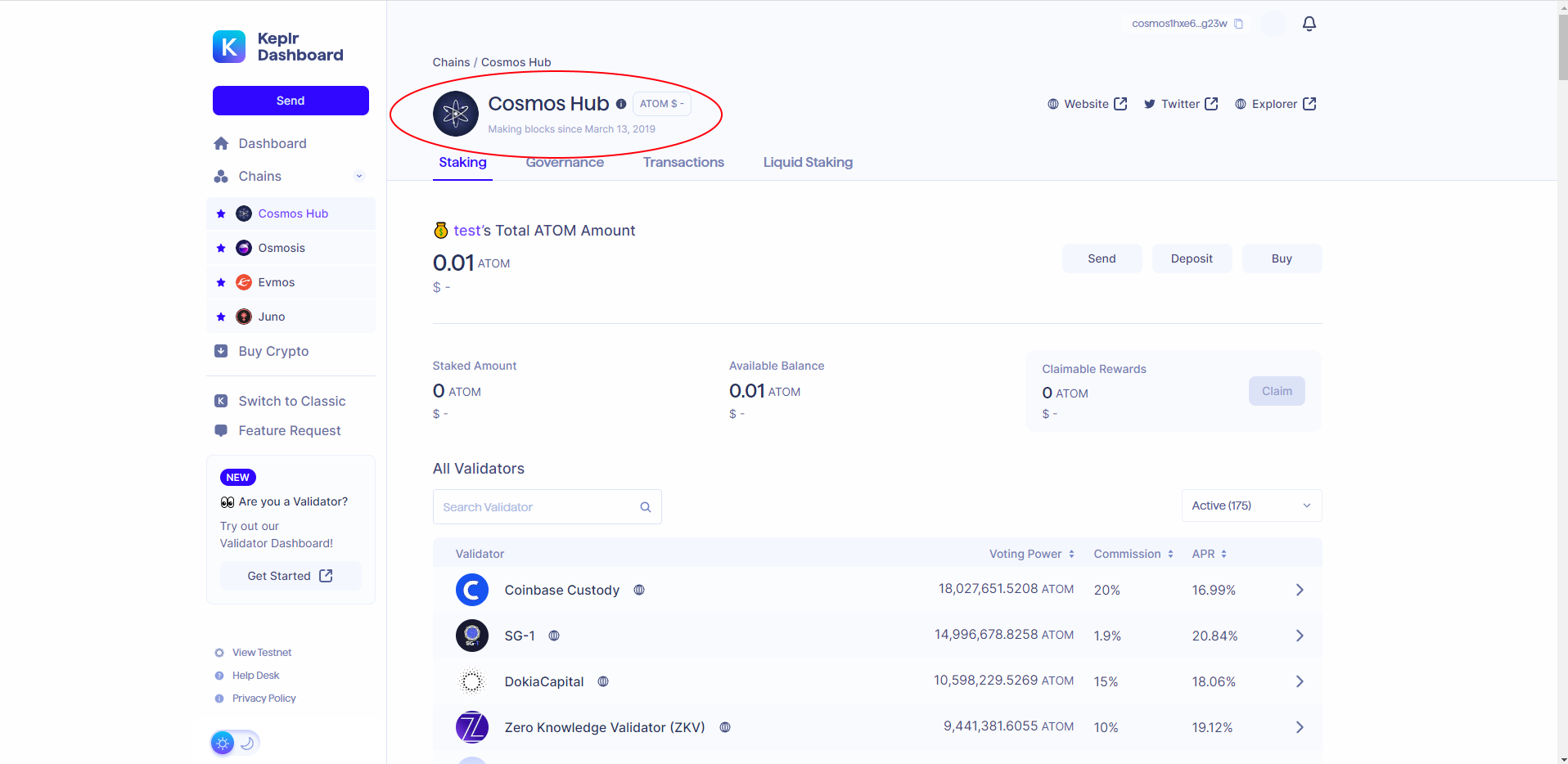The height and width of the screenshot is (764, 1568).
Task: Unfavorite Cosmos Hub with its star
Action: pyautogui.click(x=221, y=213)
